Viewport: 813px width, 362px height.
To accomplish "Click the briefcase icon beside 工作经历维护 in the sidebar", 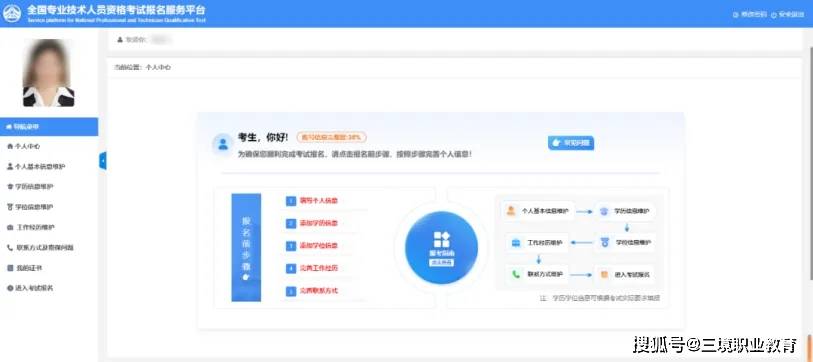I will [x=9, y=227].
